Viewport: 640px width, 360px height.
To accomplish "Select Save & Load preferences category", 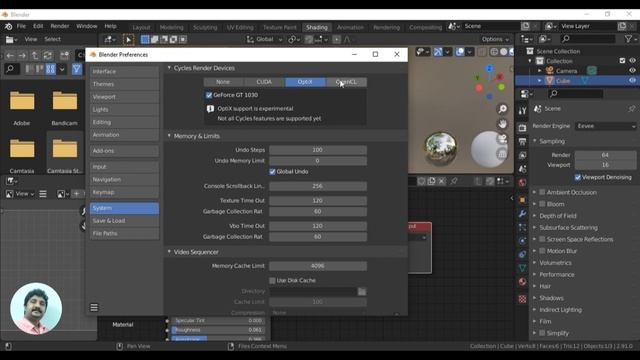I will (x=124, y=221).
